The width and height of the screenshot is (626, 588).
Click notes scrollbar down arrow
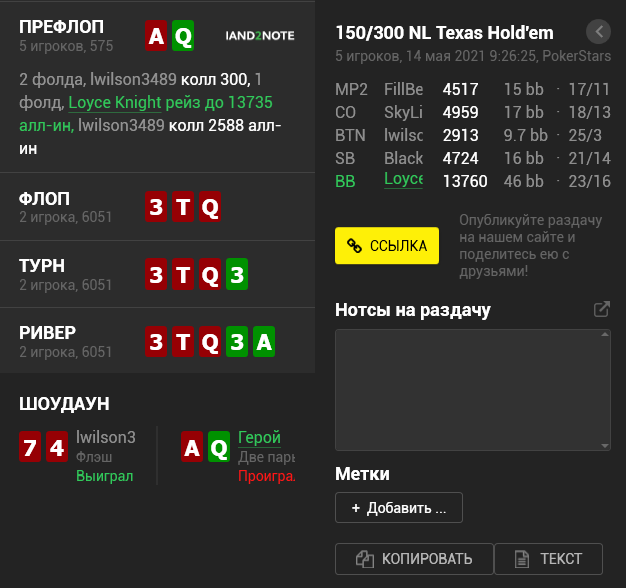(x=605, y=445)
